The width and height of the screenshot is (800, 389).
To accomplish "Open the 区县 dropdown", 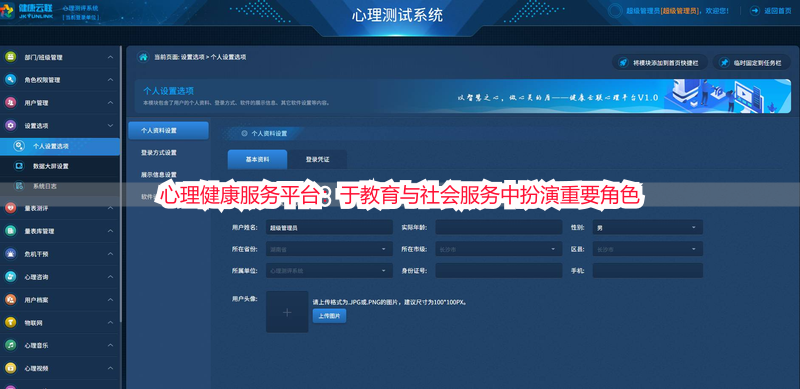I will tap(647, 249).
